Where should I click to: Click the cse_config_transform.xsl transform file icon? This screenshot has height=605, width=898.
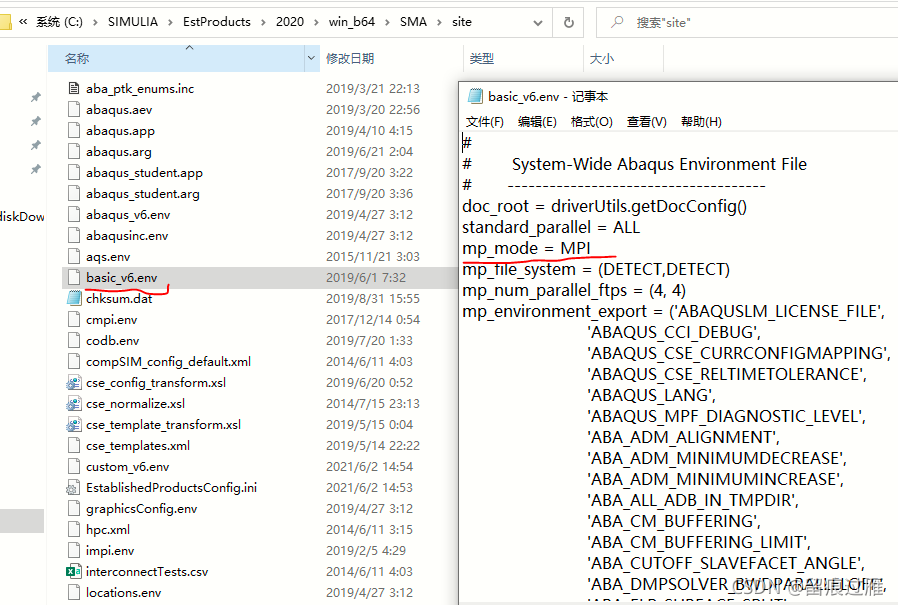click(74, 382)
